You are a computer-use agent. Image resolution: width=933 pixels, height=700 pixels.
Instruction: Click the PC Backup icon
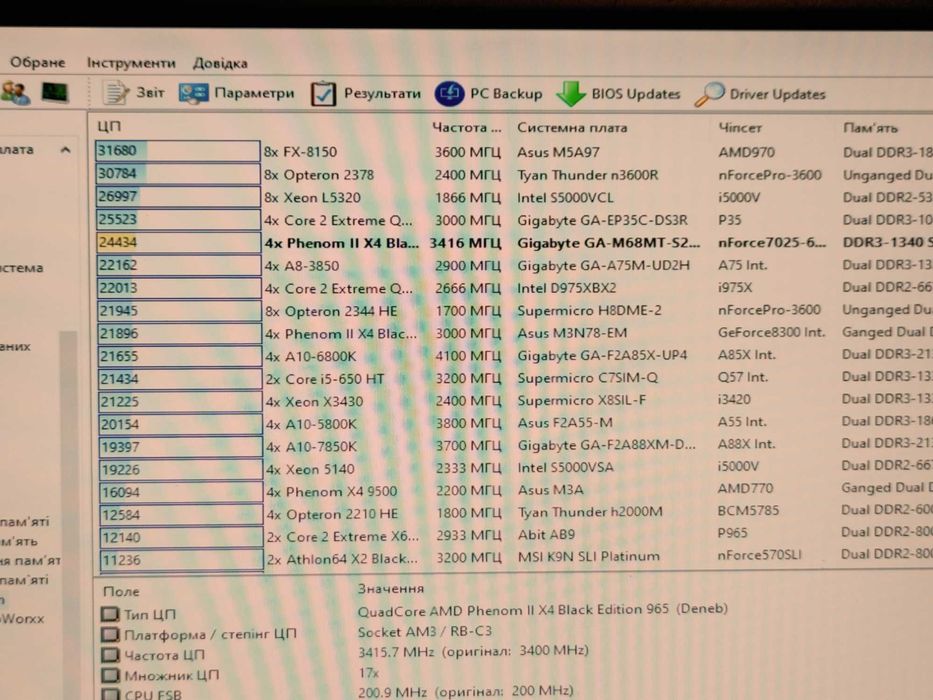click(449, 93)
